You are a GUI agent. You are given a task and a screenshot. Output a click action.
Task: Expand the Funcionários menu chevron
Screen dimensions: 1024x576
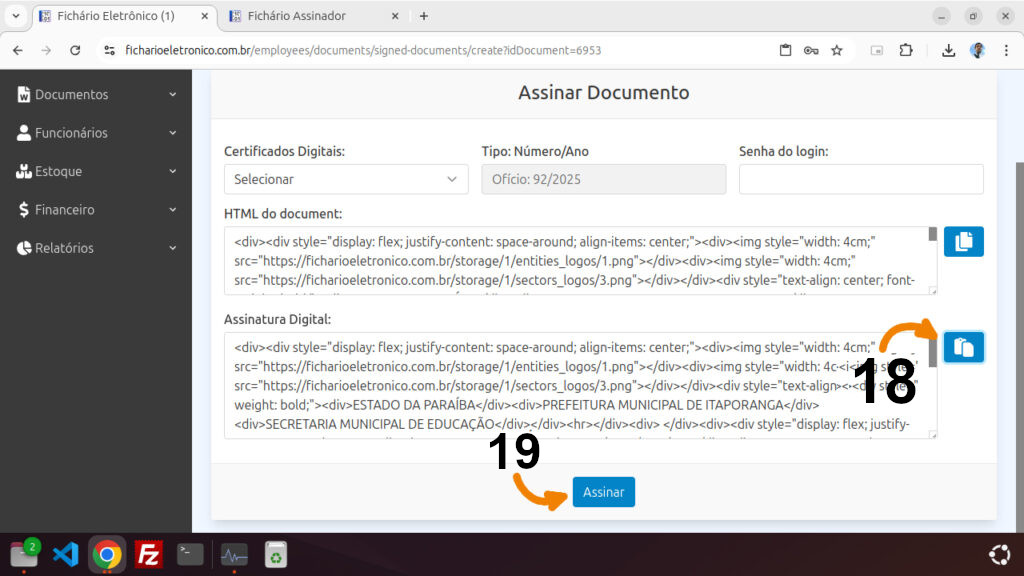172,133
